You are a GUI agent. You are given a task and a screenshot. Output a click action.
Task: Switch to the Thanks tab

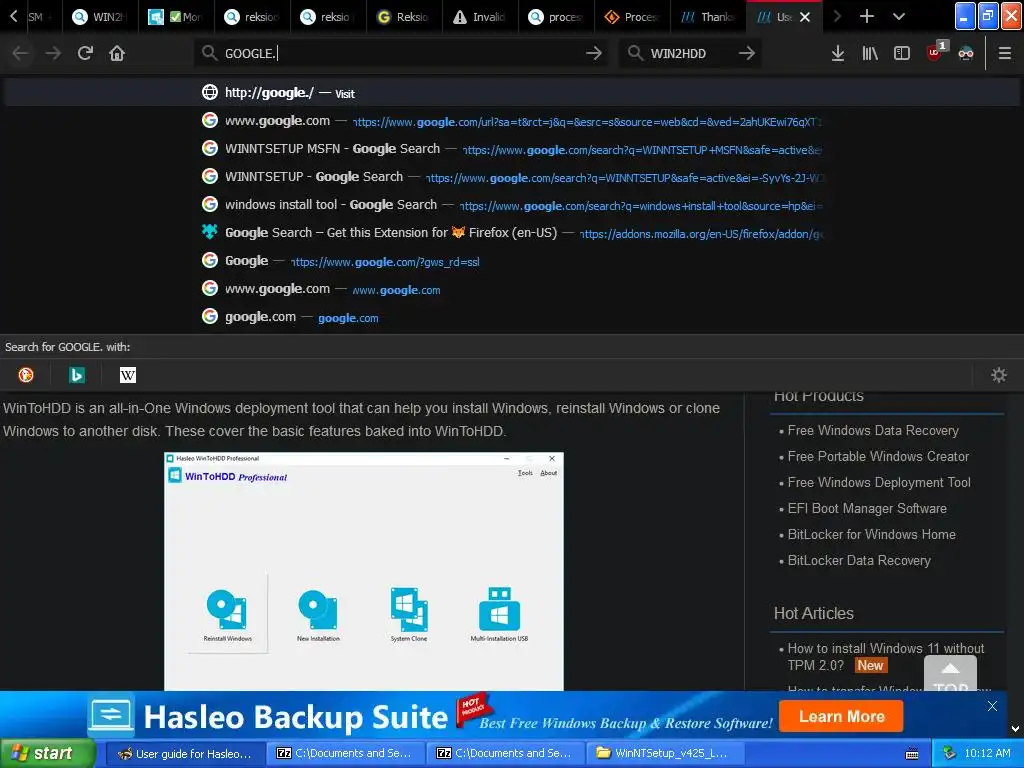708,17
